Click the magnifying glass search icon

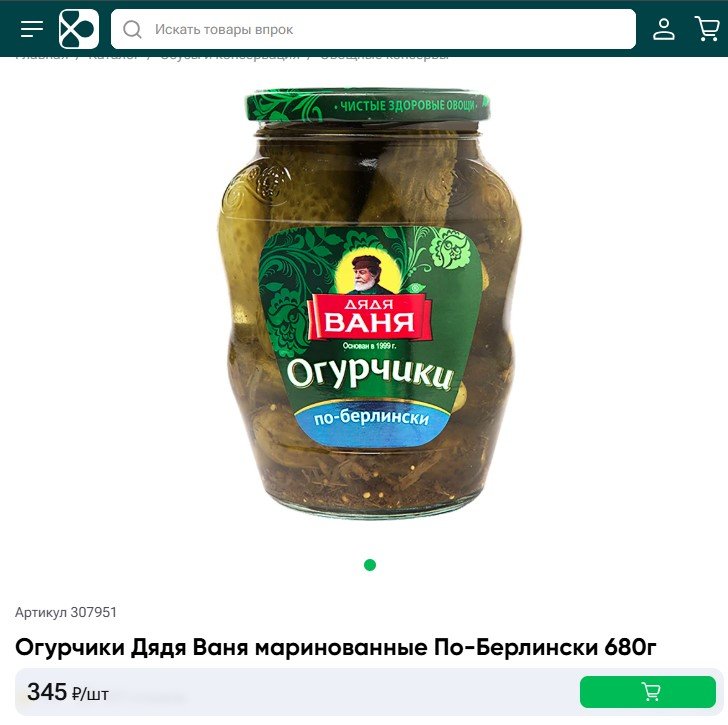tap(132, 29)
